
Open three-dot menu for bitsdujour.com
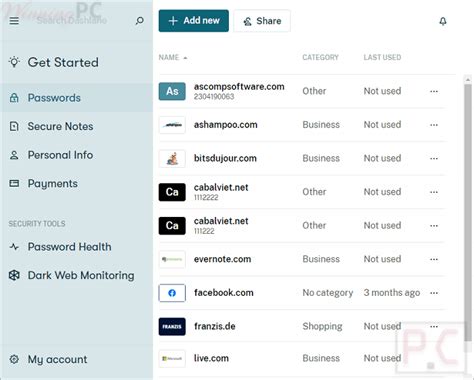(x=434, y=159)
